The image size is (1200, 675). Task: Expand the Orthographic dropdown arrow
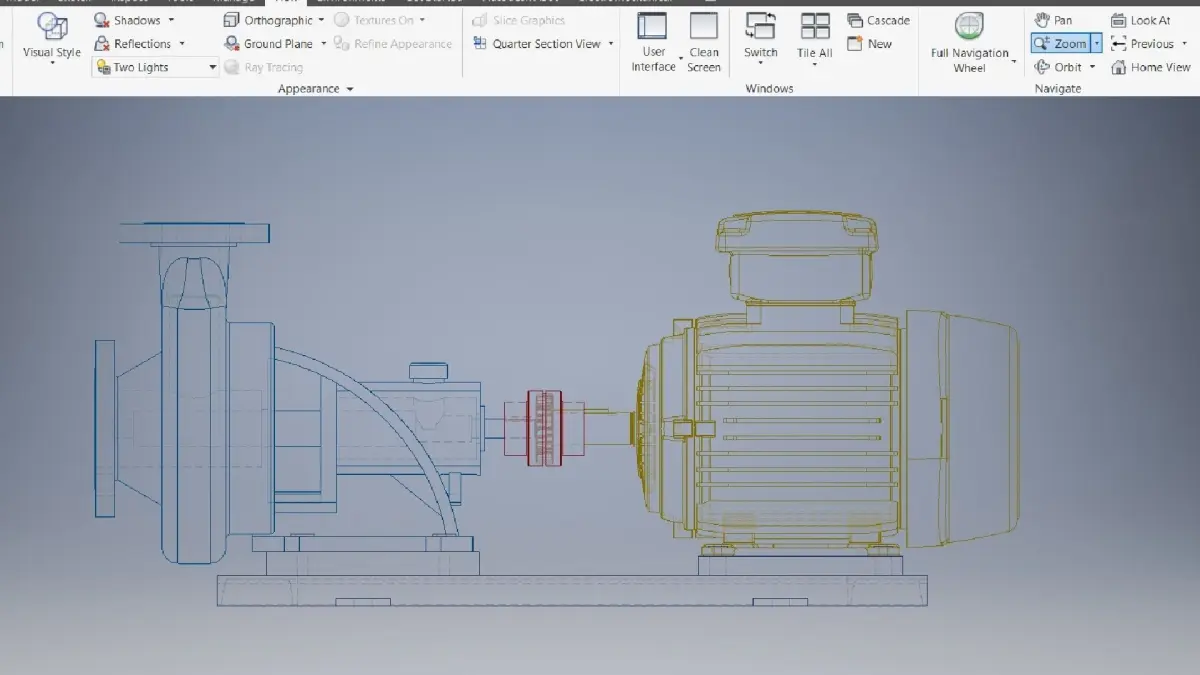(x=322, y=20)
